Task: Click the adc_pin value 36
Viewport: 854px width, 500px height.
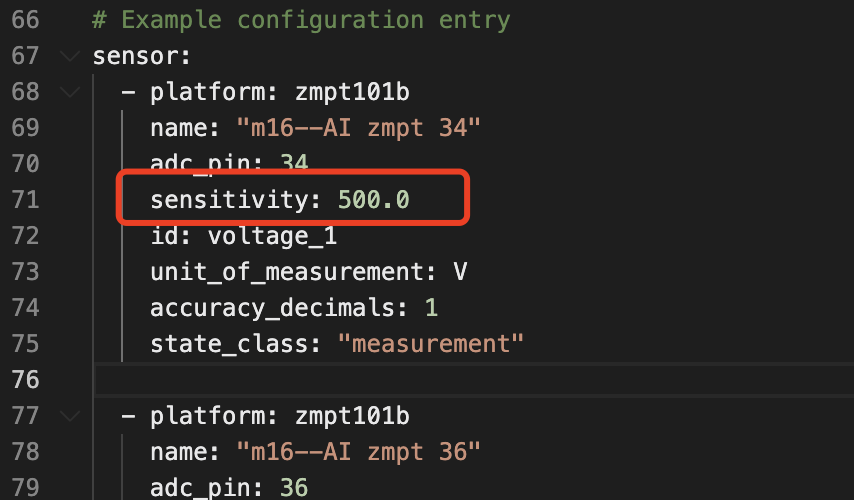Action: point(294,488)
